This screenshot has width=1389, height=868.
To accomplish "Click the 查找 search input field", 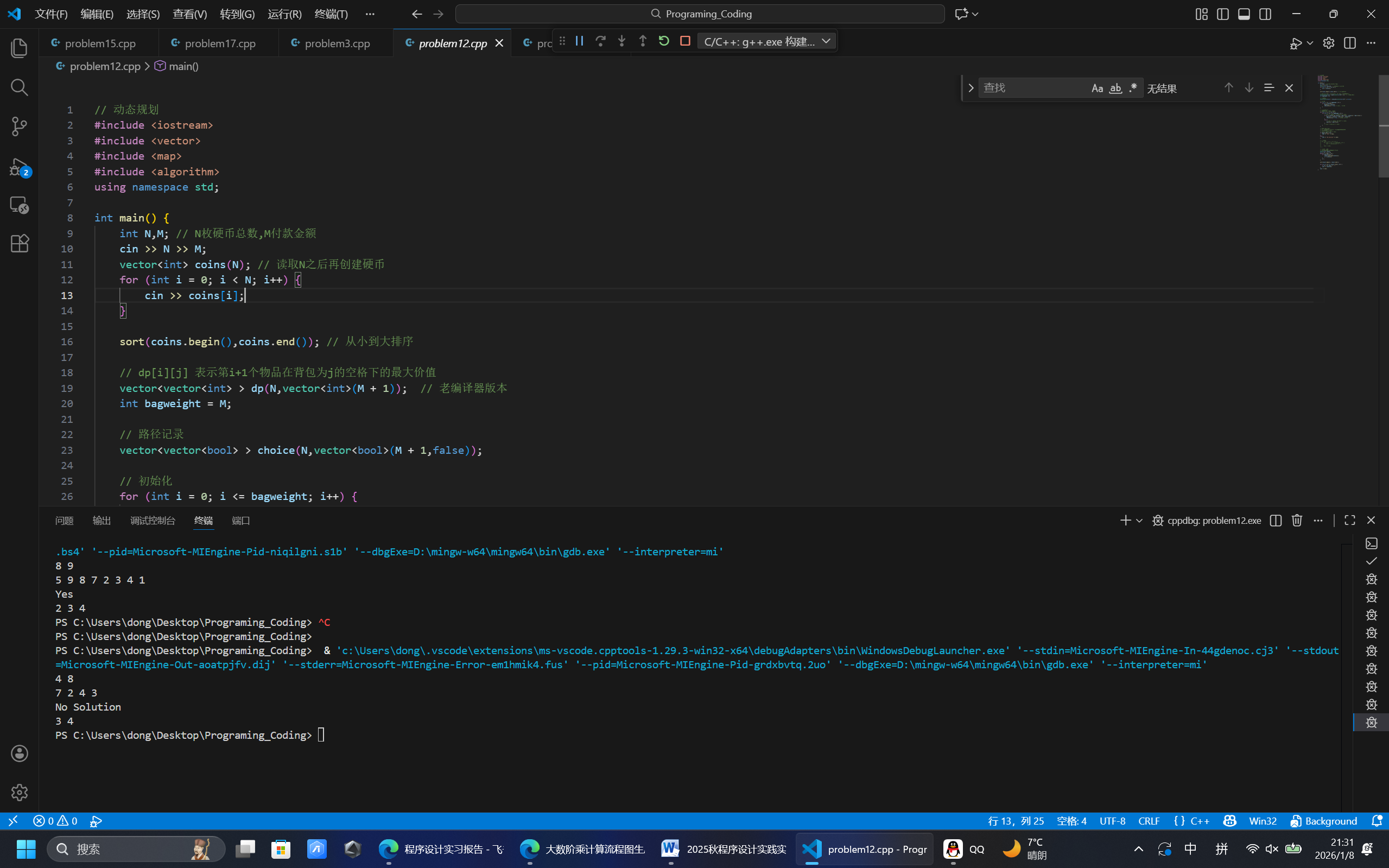I will point(1033,88).
